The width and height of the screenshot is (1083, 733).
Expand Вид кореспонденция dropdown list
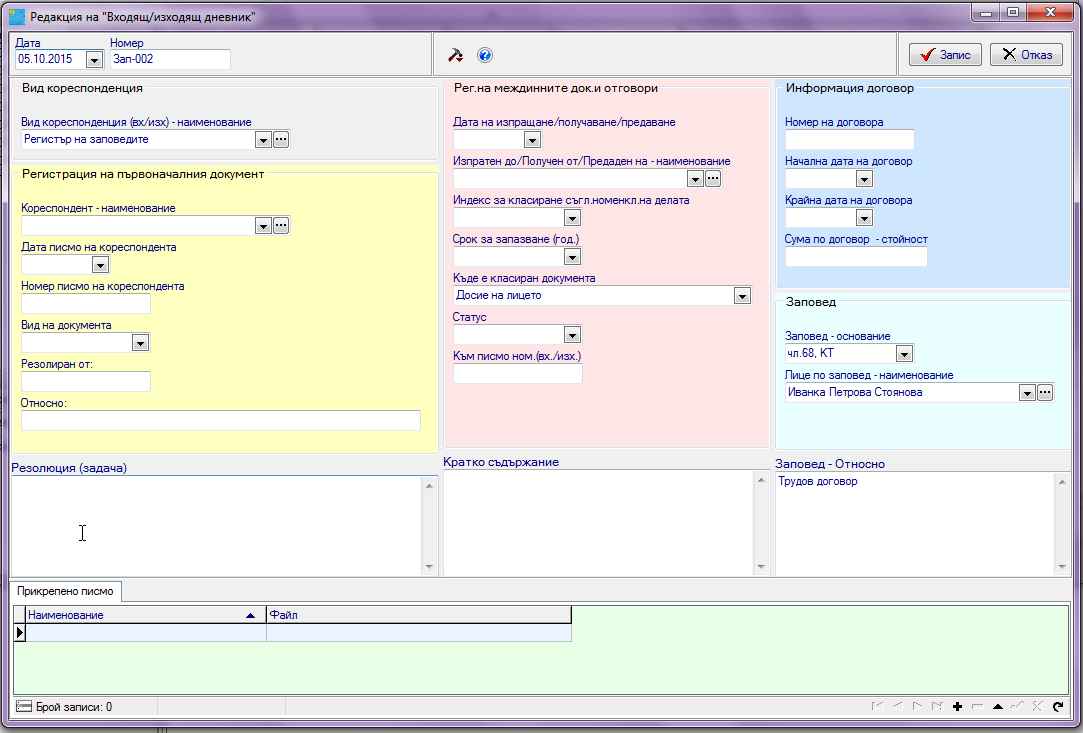pyautogui.click(x=262, y=140)
